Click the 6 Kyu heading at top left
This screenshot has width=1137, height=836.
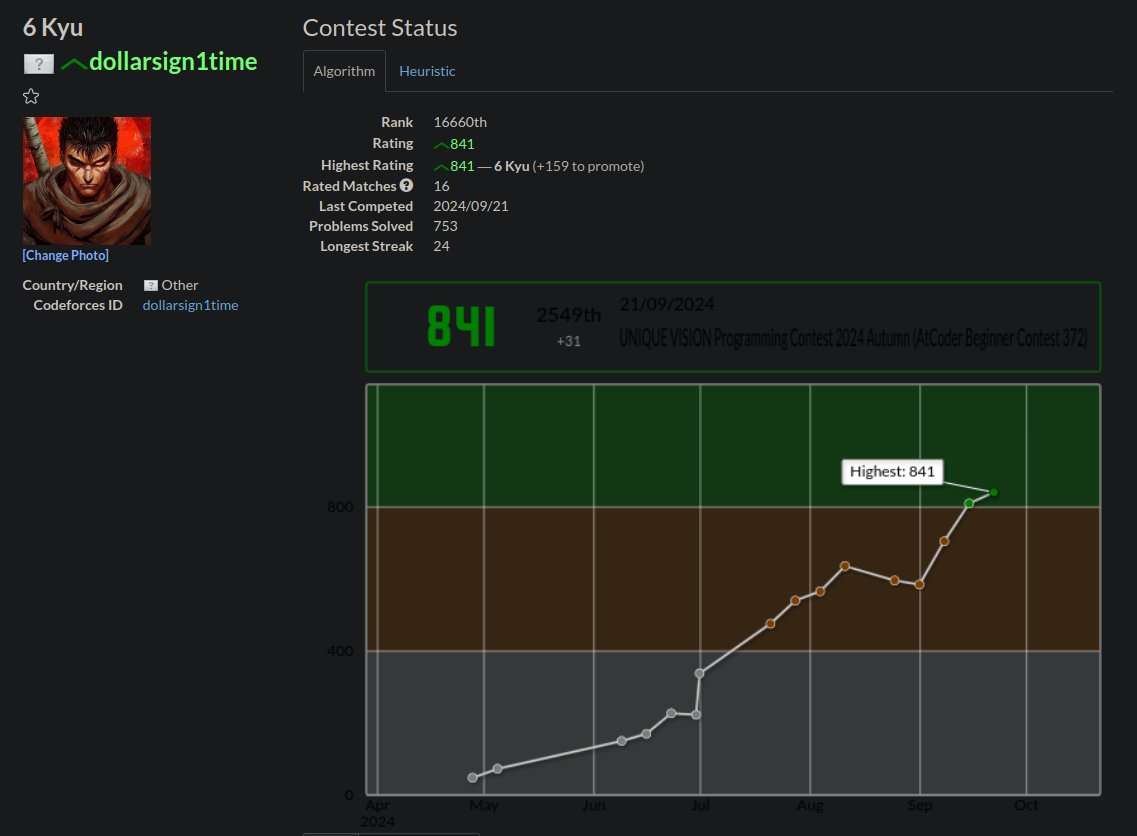pos(53,28)
